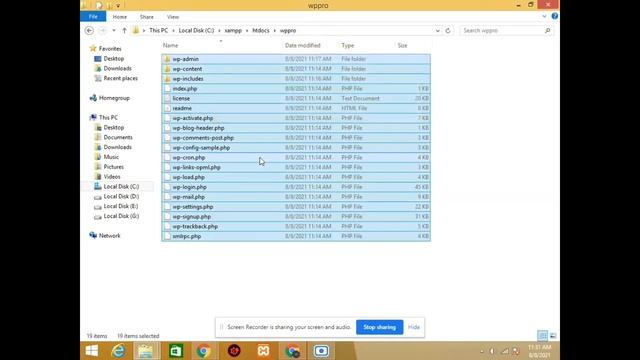640x360 pixels.
Task: Sort by Date modified column header
Action: tap(302, 45)
